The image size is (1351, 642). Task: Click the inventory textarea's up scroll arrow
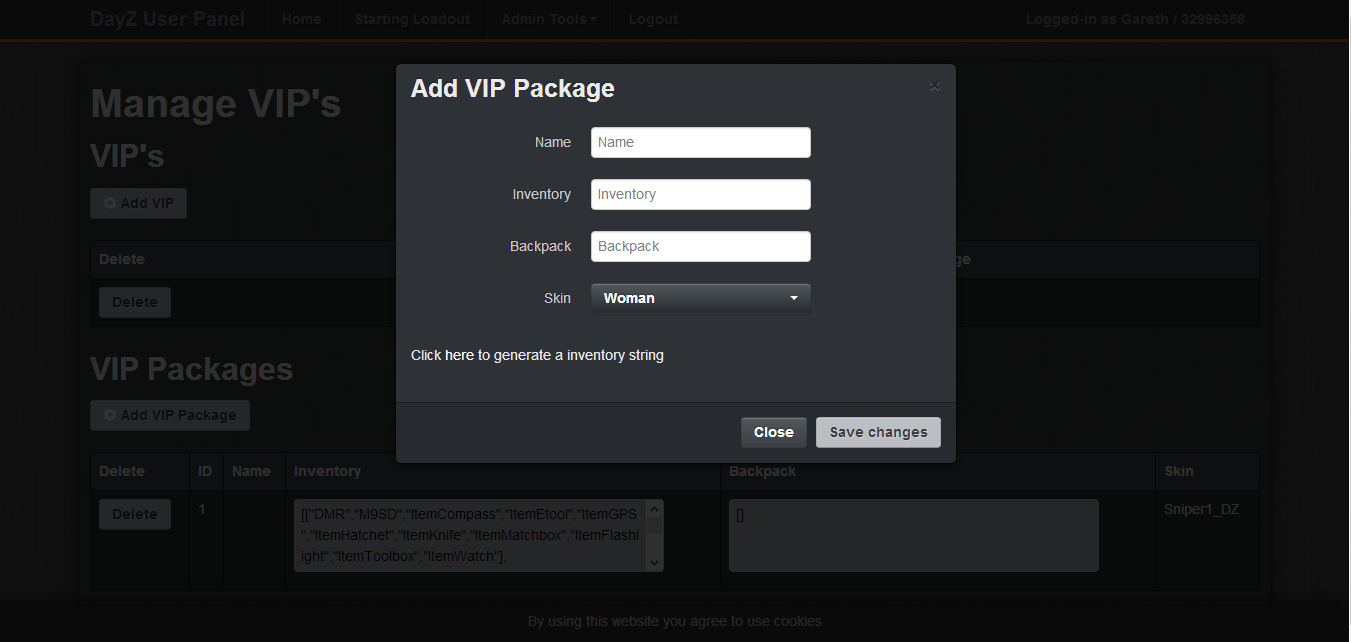pos(655,510)
